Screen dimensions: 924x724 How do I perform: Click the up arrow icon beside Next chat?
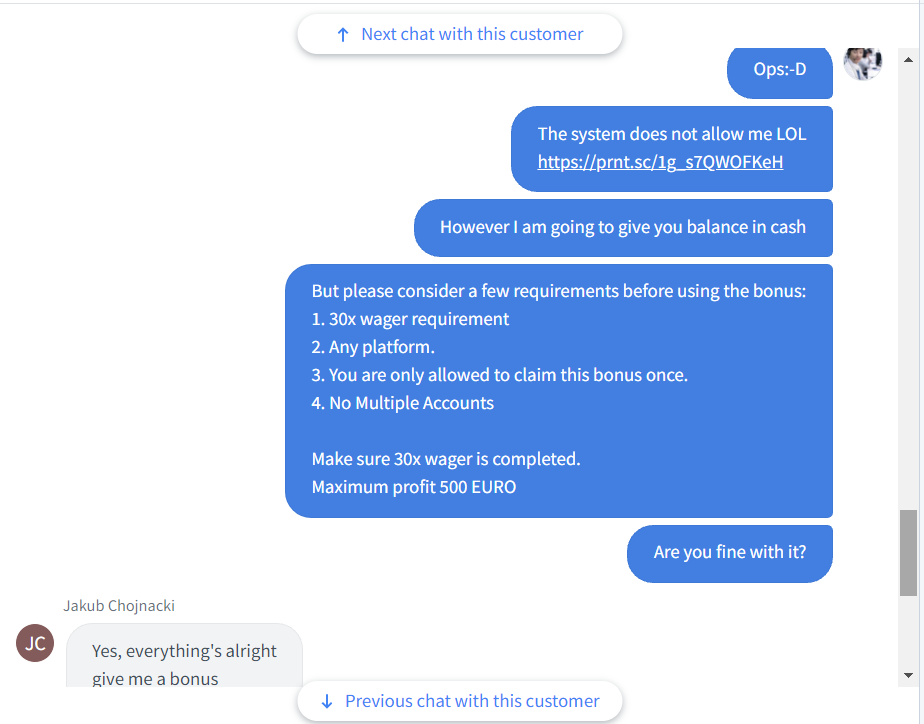[342, 35]
